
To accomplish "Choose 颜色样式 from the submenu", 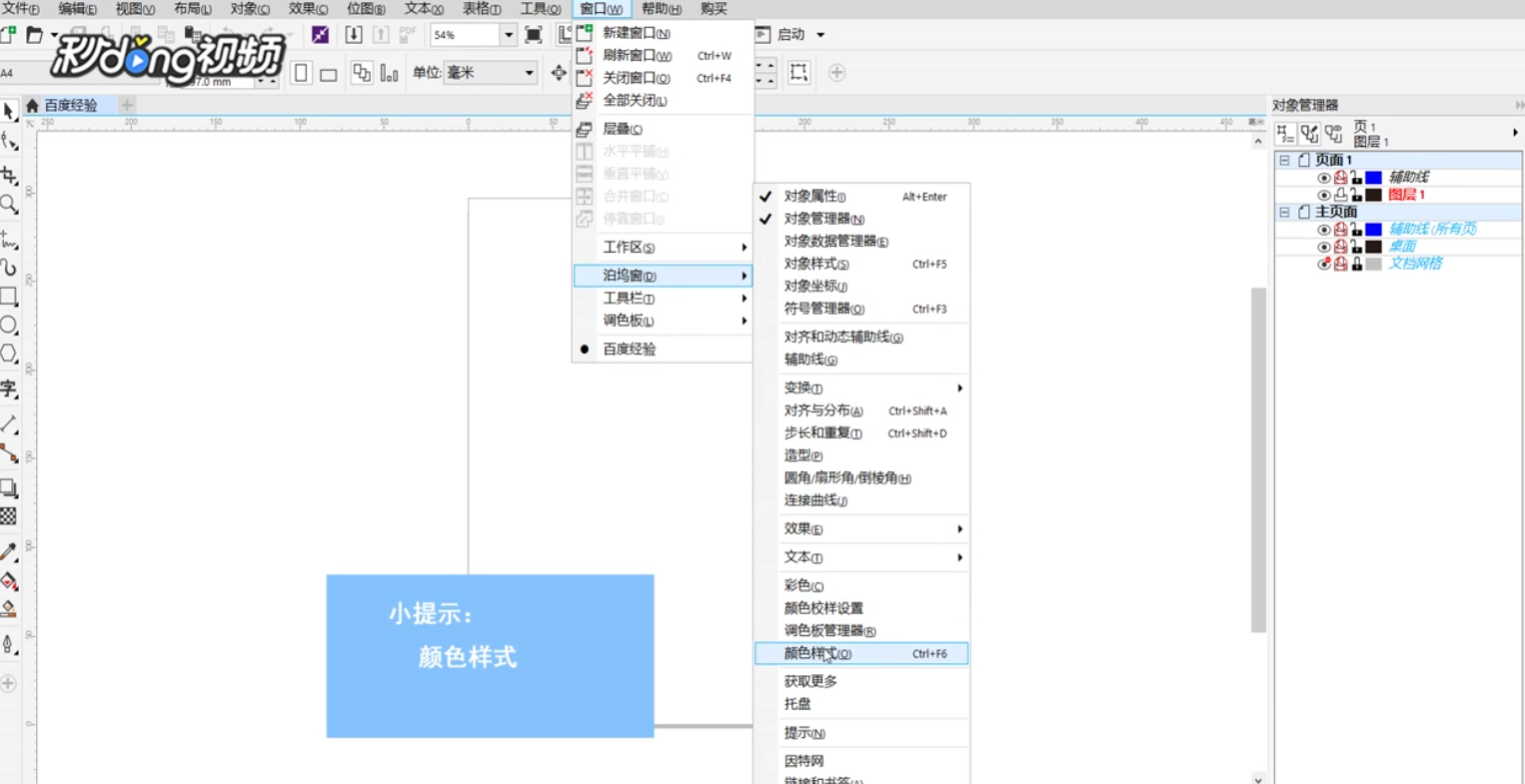I will [819, 654].
